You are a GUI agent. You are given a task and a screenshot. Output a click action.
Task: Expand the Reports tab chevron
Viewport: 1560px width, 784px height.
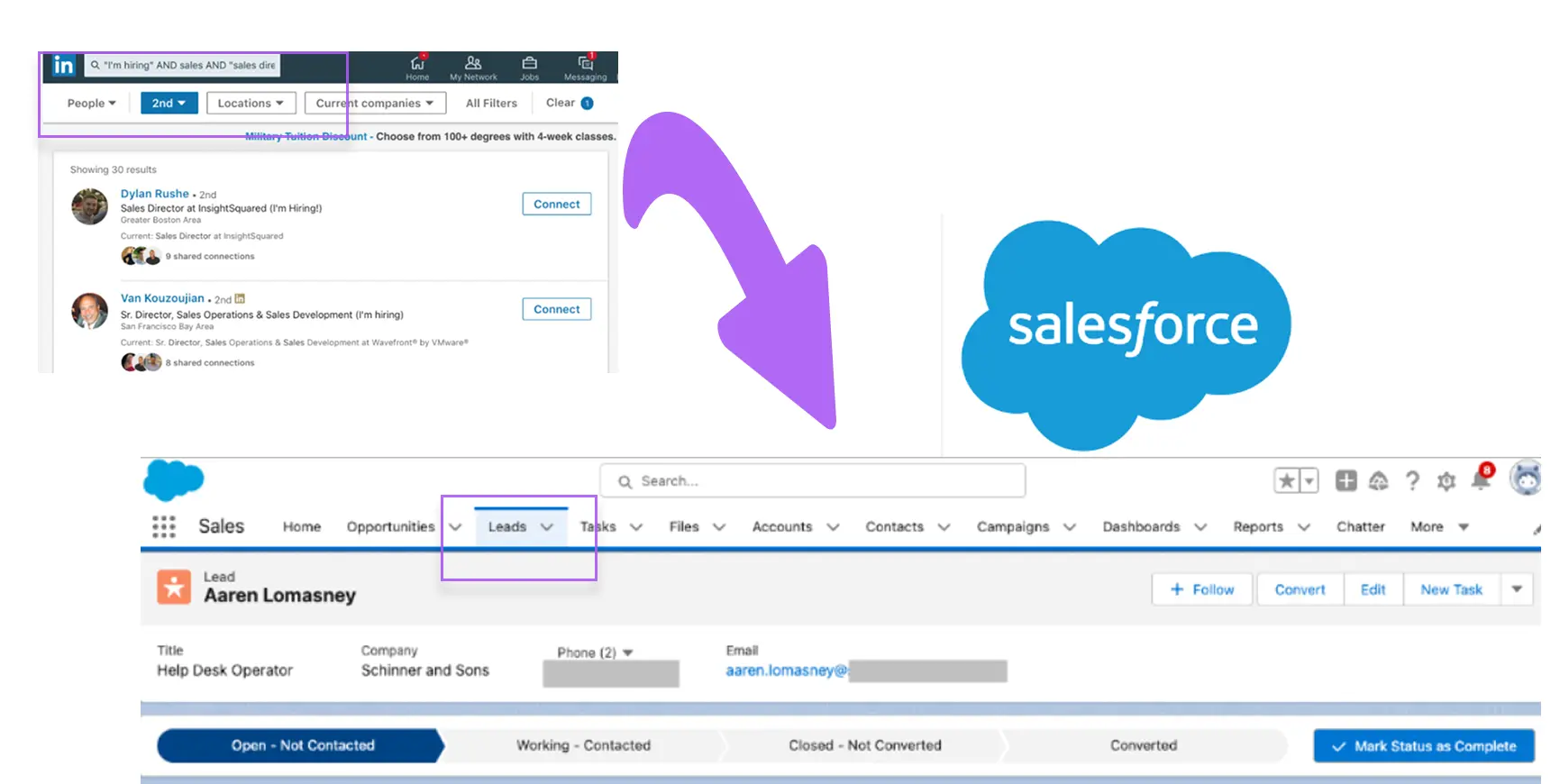pos(1303,527)
